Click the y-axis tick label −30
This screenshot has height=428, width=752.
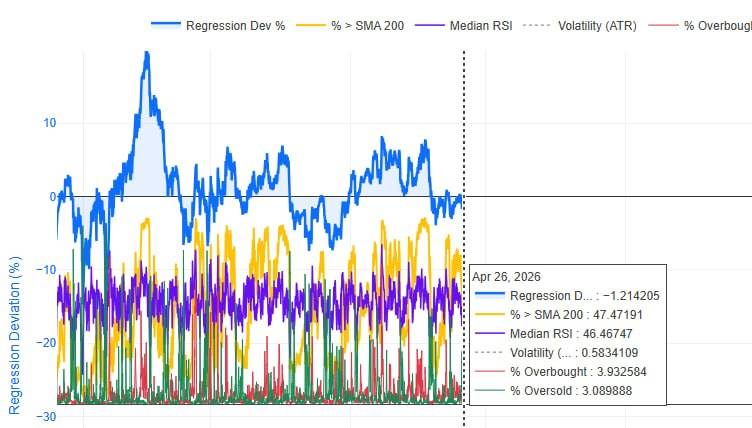47,416
